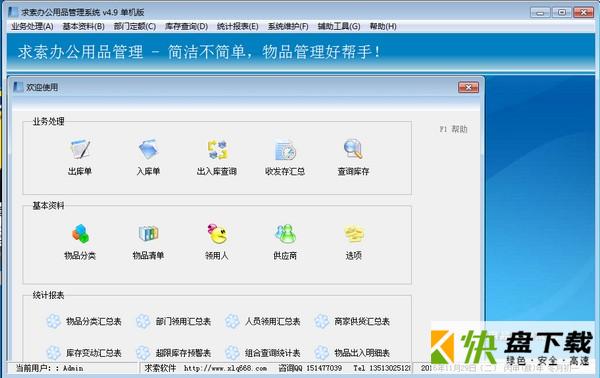This screenshot has height=378, width=600.
Task: Launch the 出入库查询 icon
Action: 217,149
